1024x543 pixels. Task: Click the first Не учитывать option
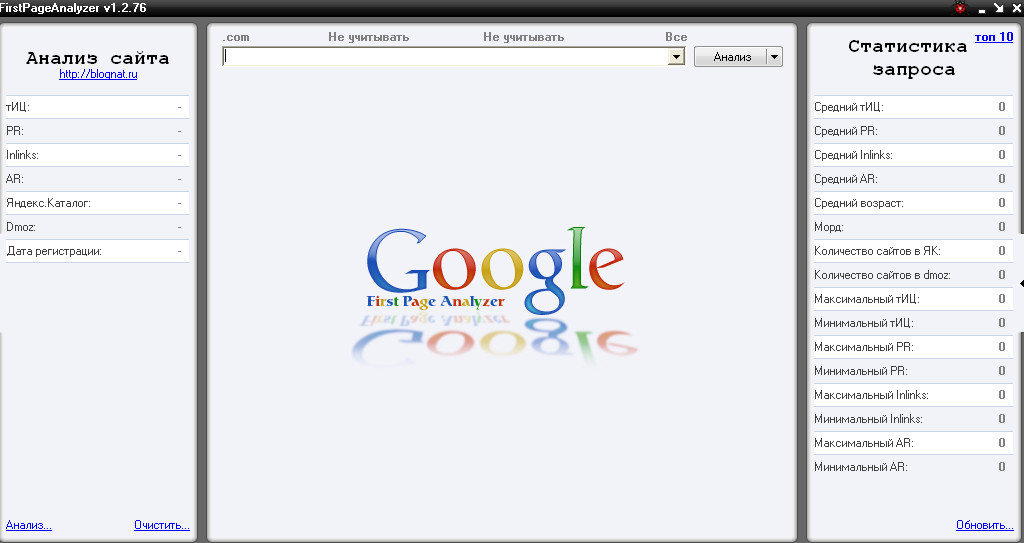tap(368, 37)
